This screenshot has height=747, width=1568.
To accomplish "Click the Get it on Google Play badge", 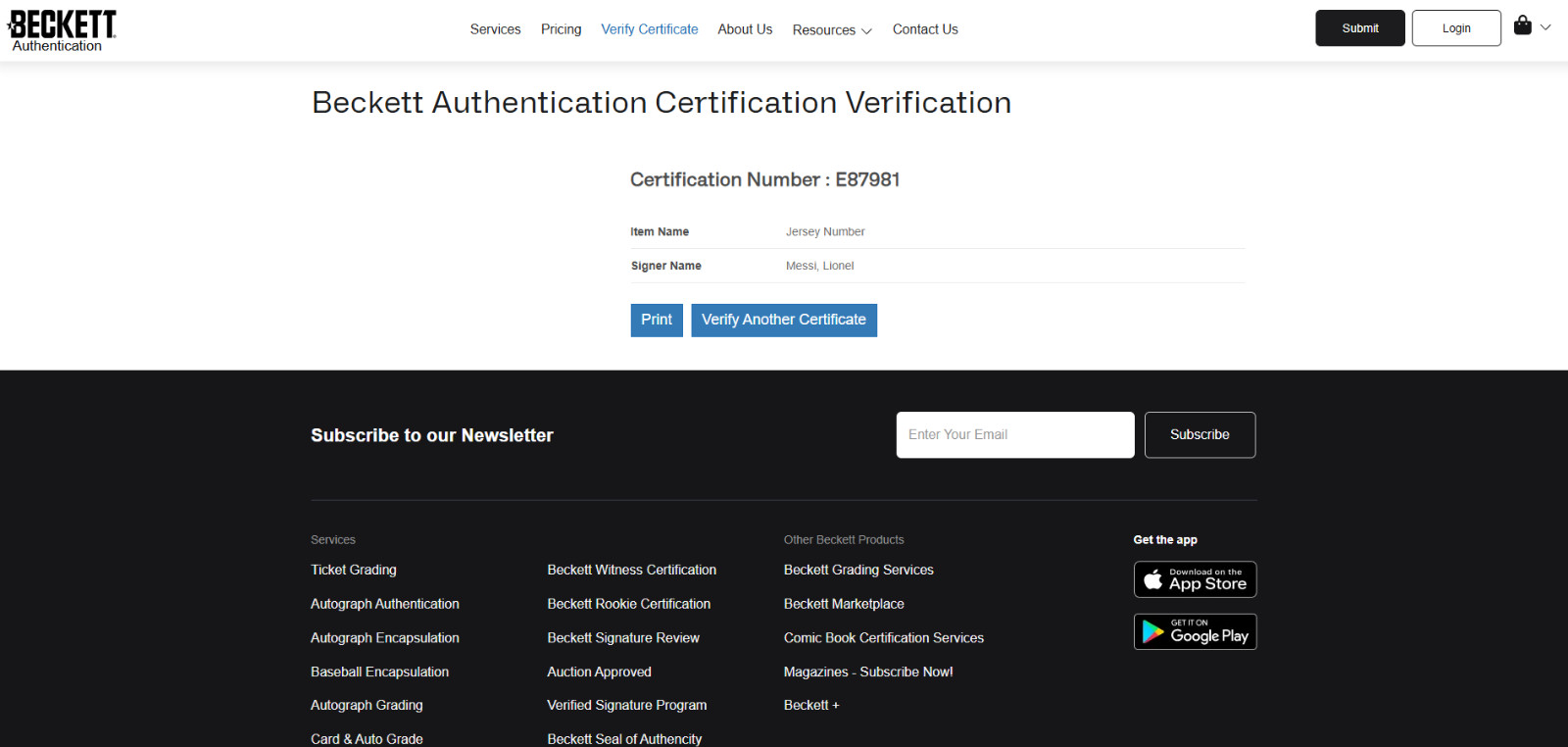I will pos(1195,632).
